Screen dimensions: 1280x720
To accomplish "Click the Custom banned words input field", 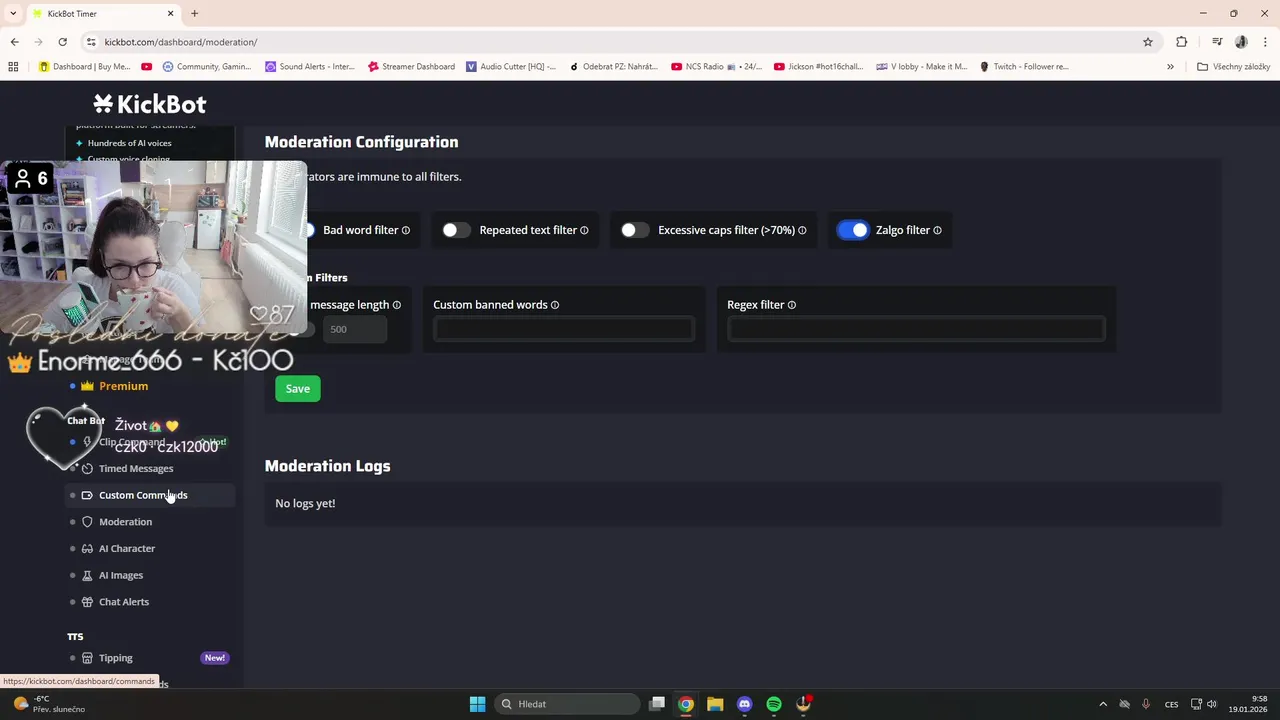I will point(564,329).
